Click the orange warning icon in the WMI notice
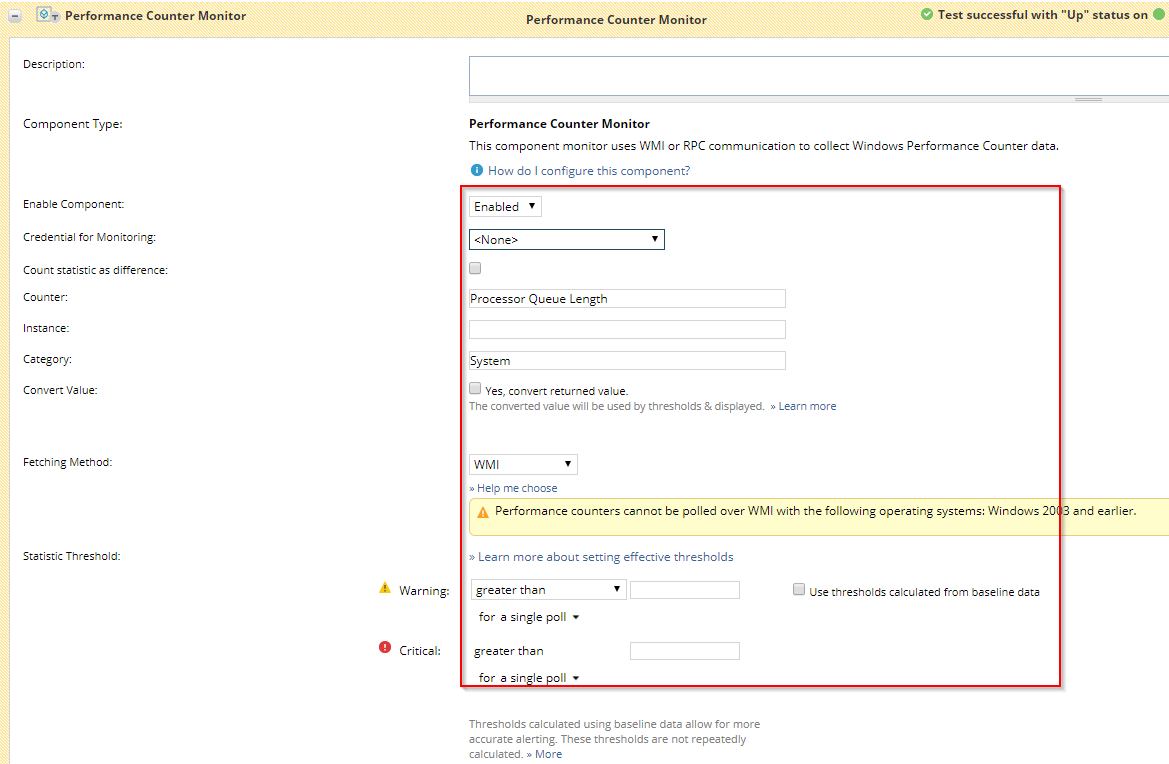 point(482,512)
